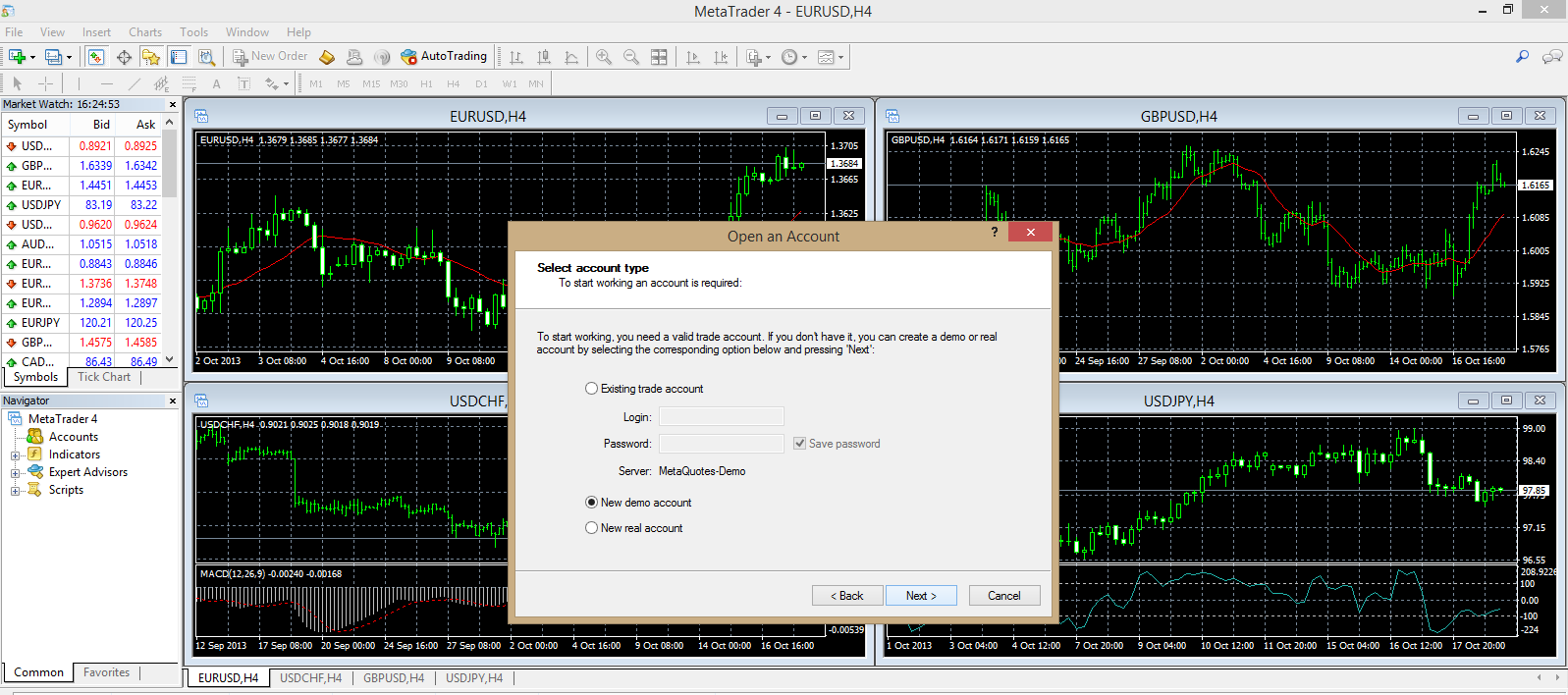Click the Periodicity clock icon

[789, 57]
